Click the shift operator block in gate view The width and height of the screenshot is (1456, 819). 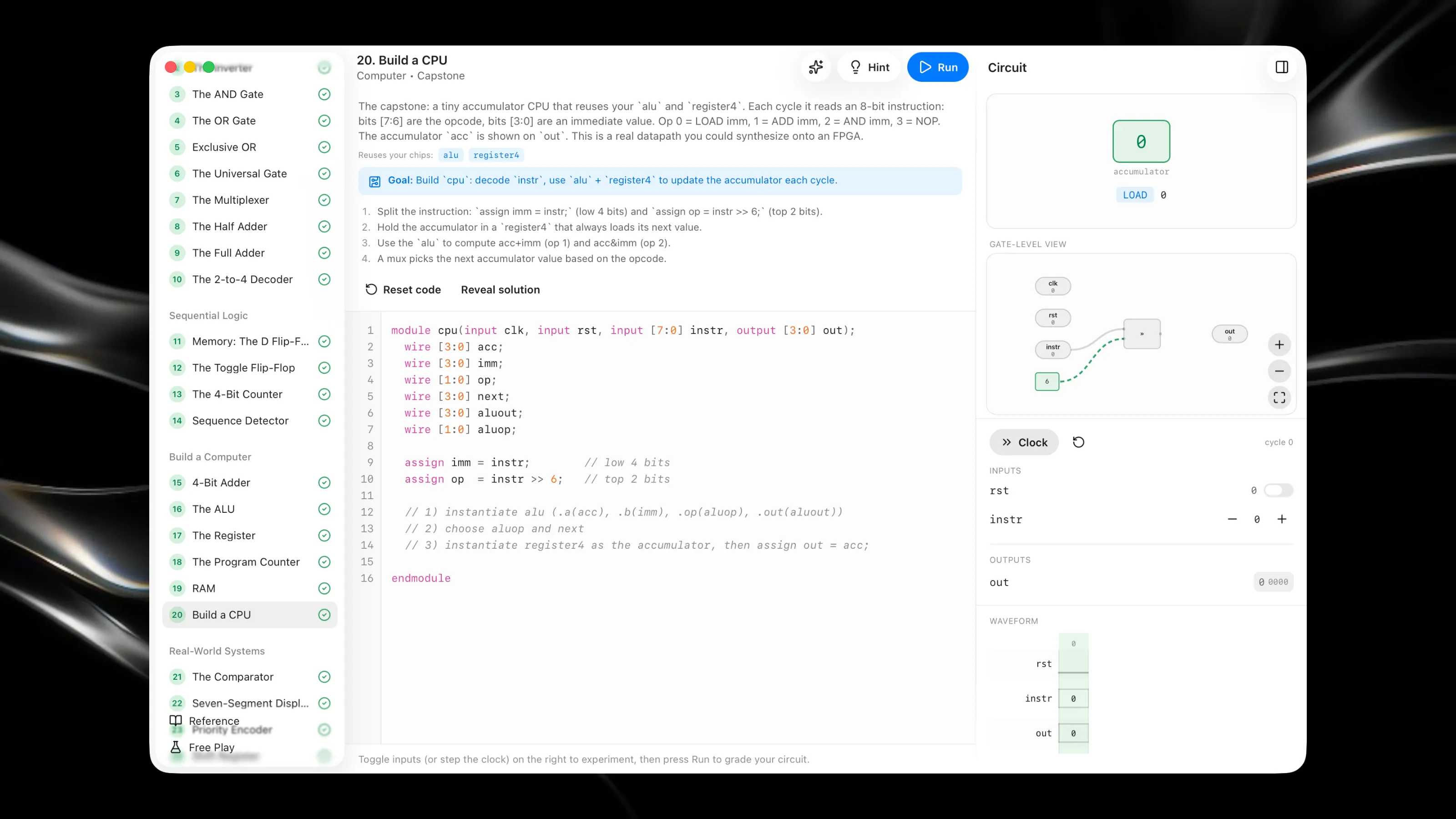1142,334
